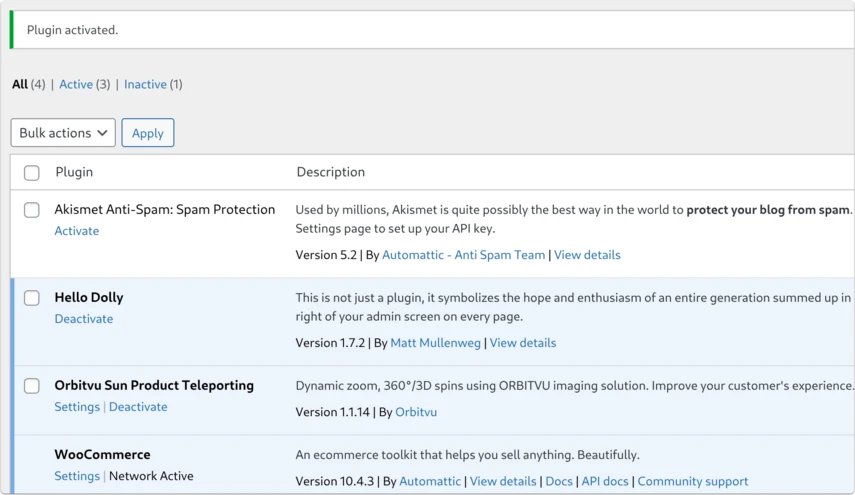This screenshot has width=855, height=495.
Task: Open WooCommerce Community support link
Action: tap(693, 481)
